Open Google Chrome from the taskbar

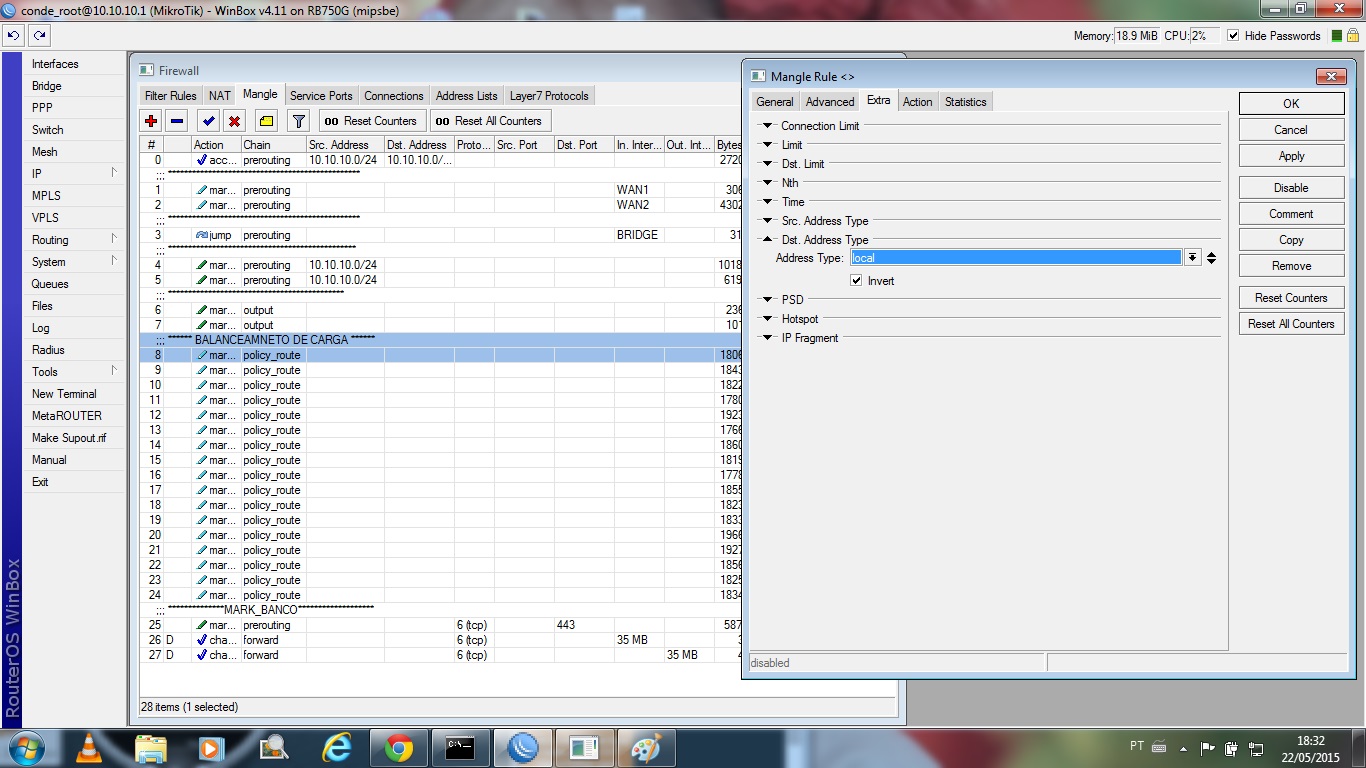399,748
